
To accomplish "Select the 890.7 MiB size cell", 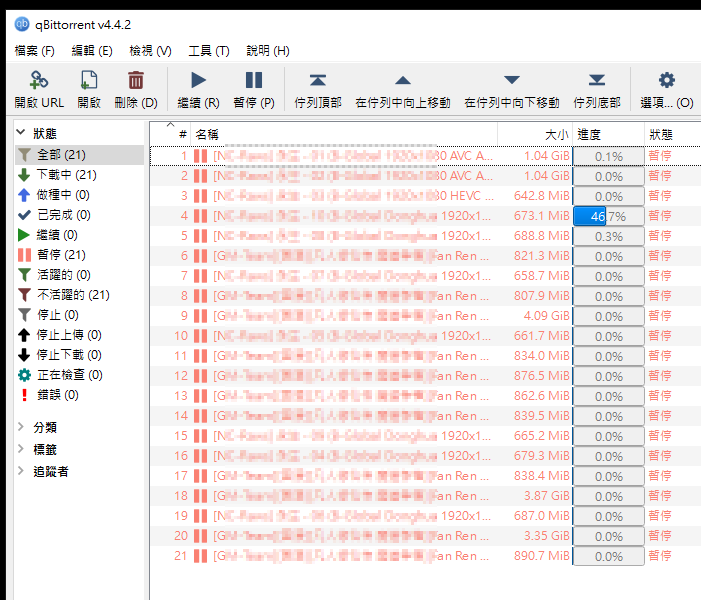I will 542,555.
